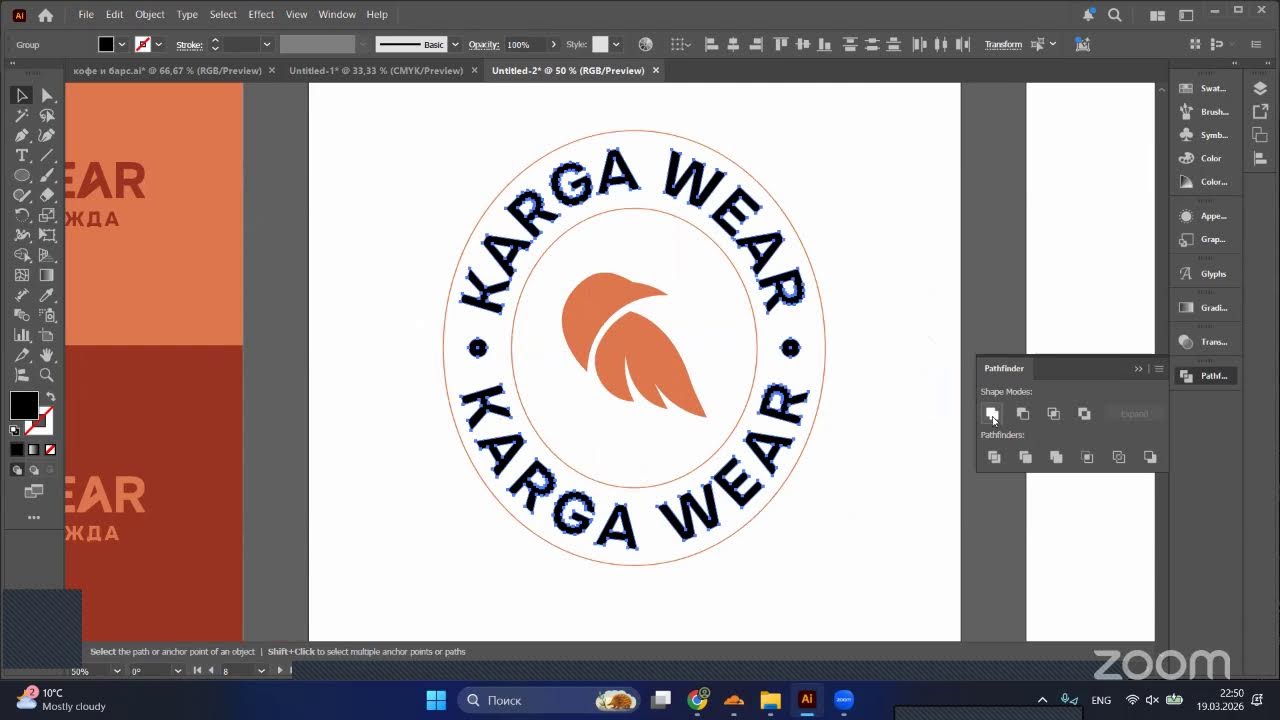Click the Opacity label link
This screenshot has height=720, width=1280.
point(484,45)
